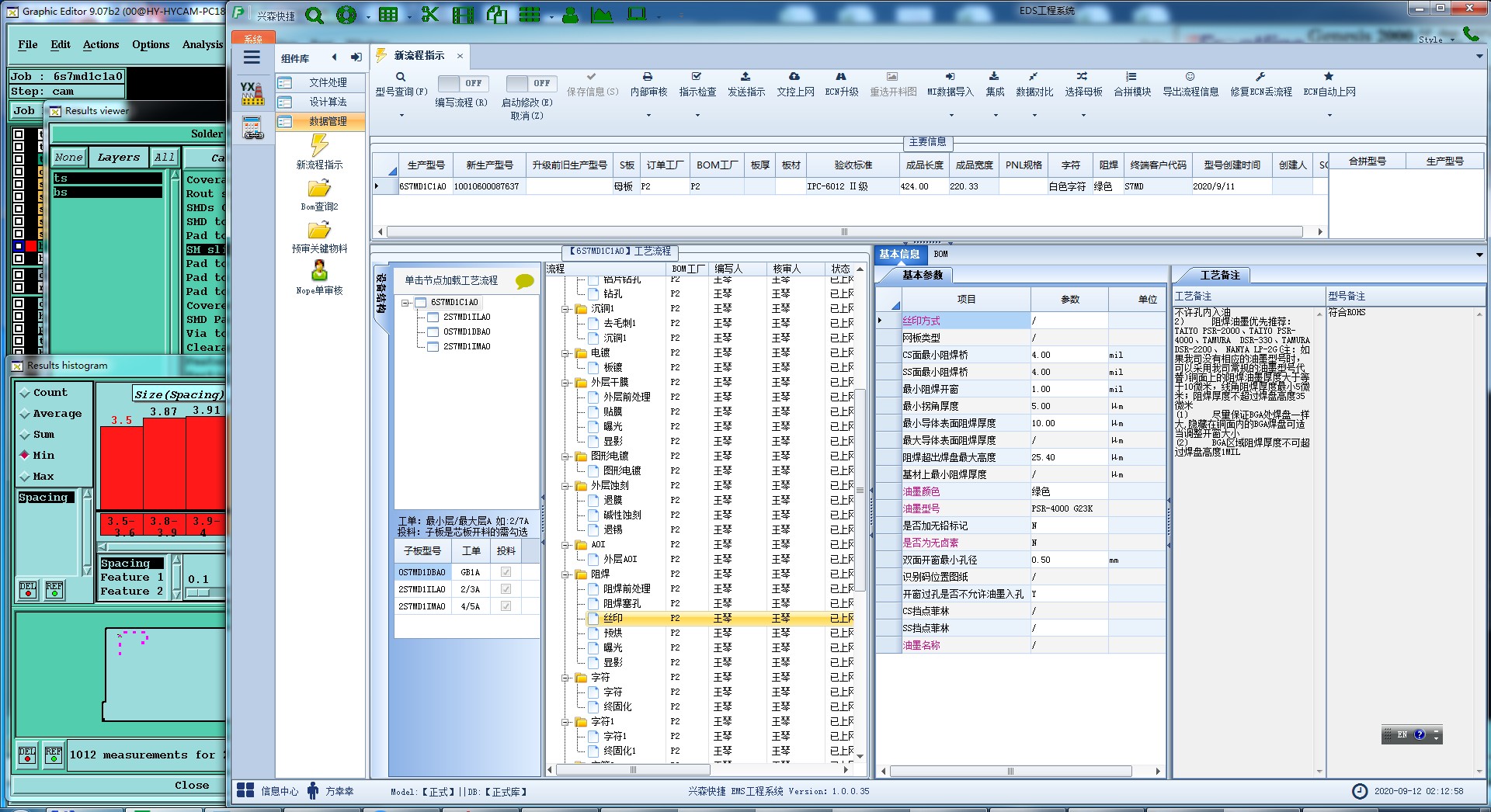The width and height of the screenshot is (1491, 812).
Task: Click the green laptop monitor icon
Action: (x=637, y=15)
